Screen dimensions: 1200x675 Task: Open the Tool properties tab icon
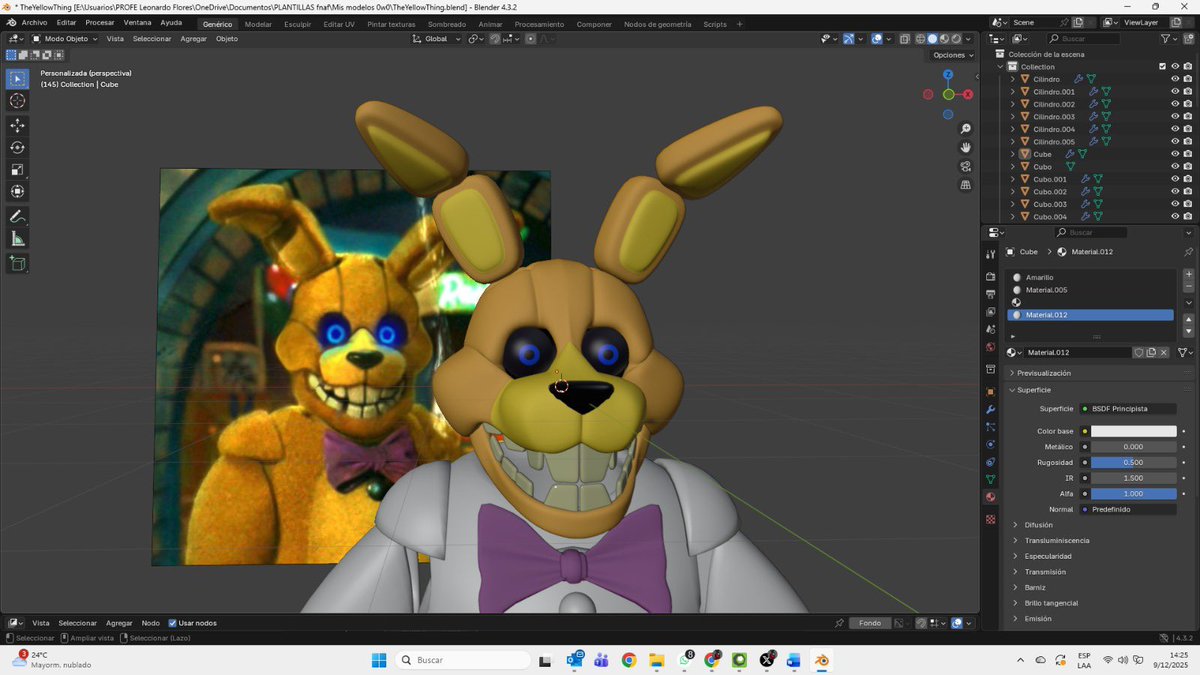pyautogui.click(x=990, y=256)
